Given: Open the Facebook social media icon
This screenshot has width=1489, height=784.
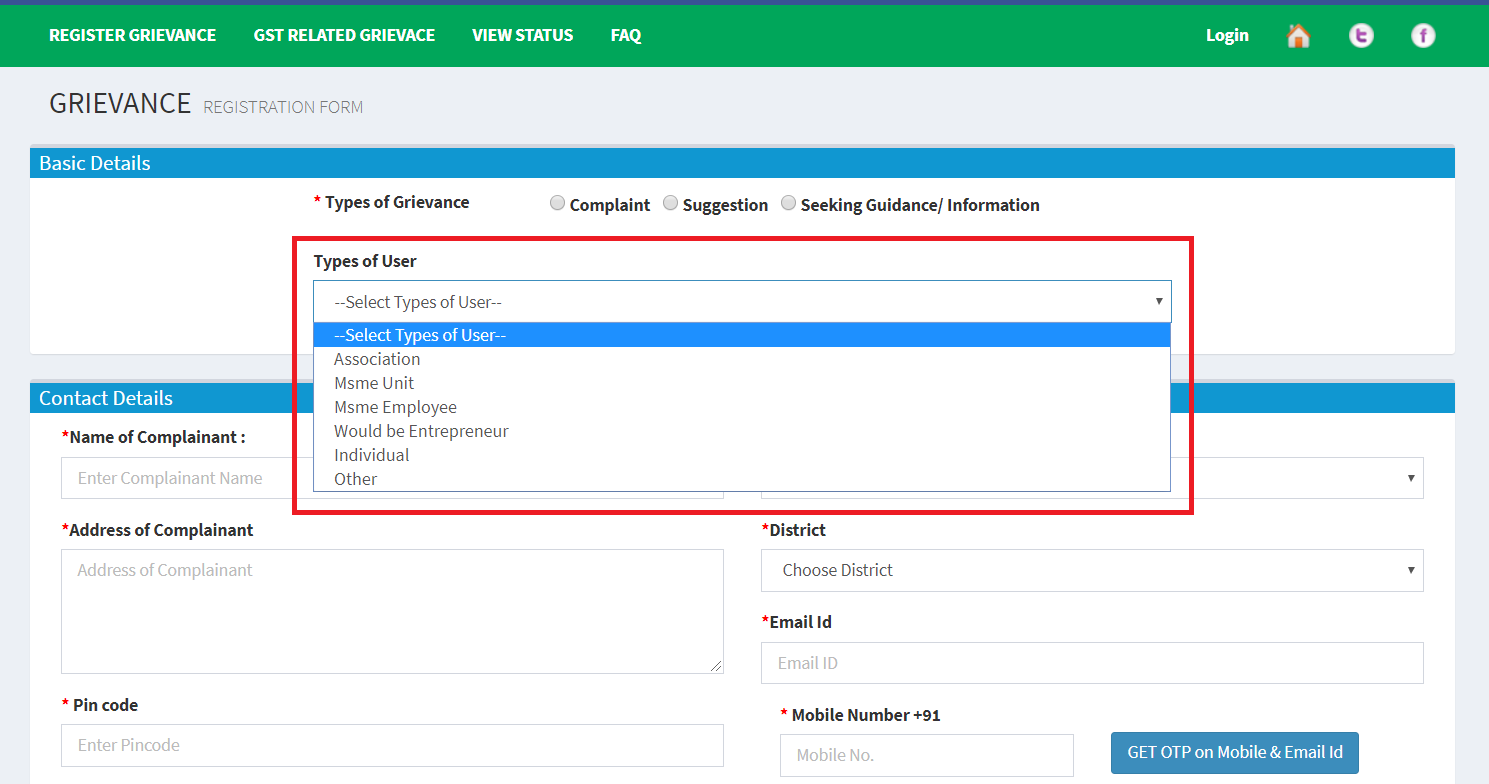Looking at the screenshot, I should [x=1422, y=35].
